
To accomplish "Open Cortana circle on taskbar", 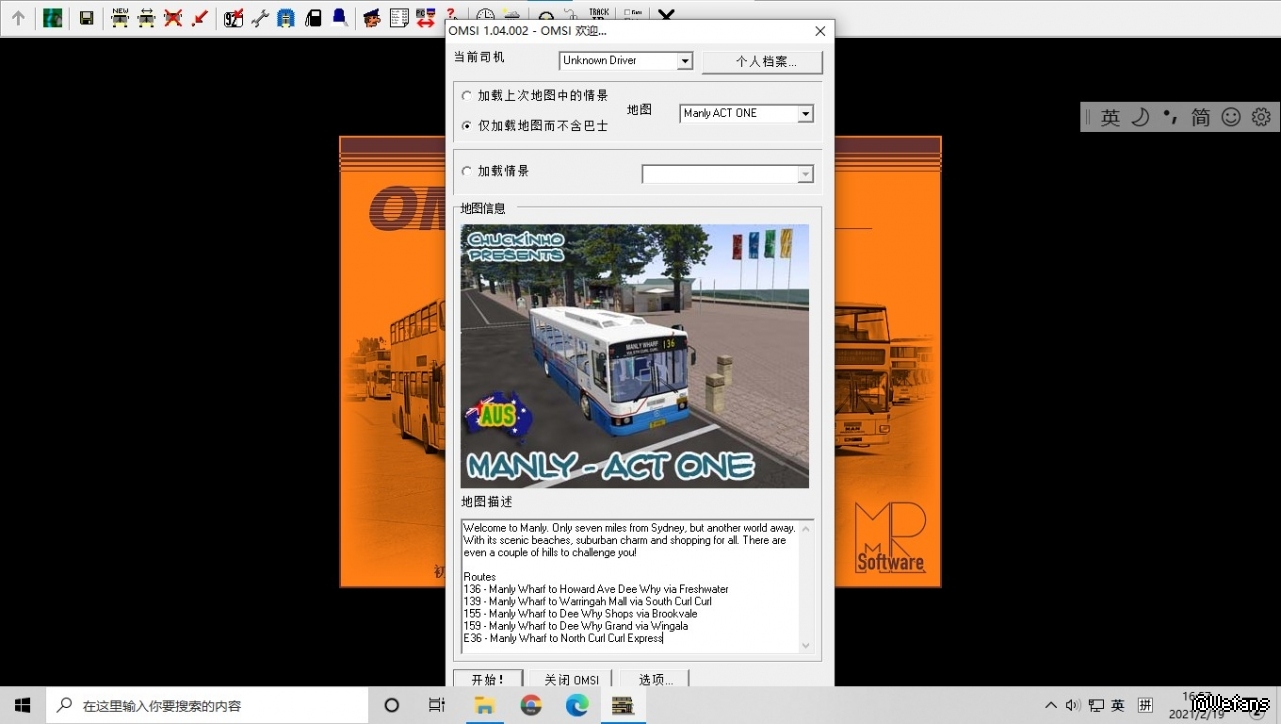I will [392, 705].
